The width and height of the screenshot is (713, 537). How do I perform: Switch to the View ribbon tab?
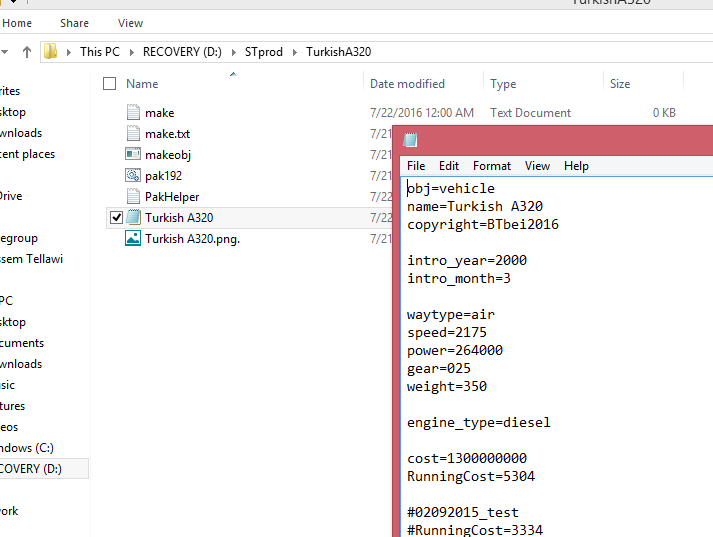(130, 23)
